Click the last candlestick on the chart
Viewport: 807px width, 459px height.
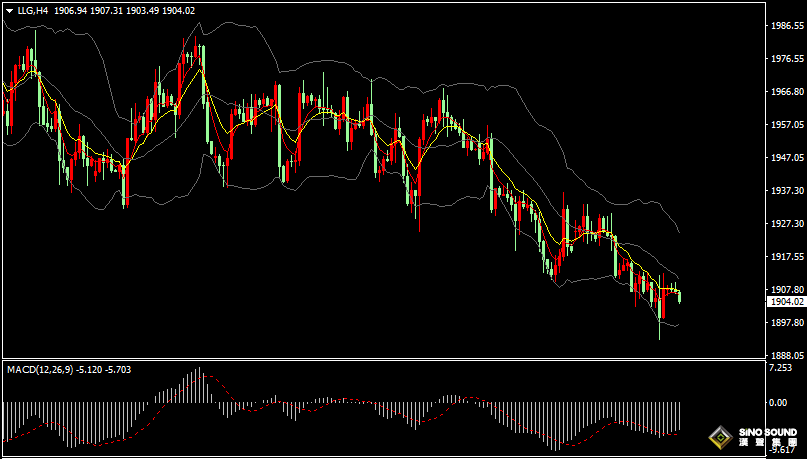[680, 295]
